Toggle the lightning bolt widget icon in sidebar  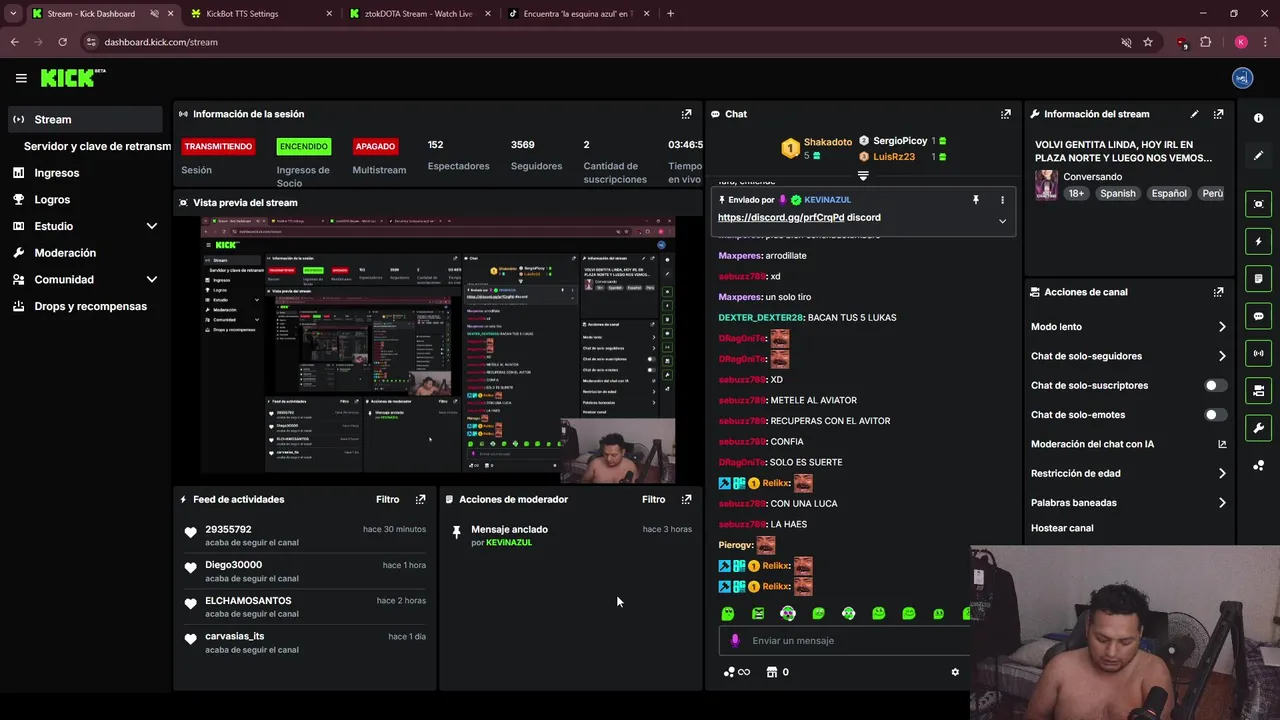click(x=1258, y=241)
